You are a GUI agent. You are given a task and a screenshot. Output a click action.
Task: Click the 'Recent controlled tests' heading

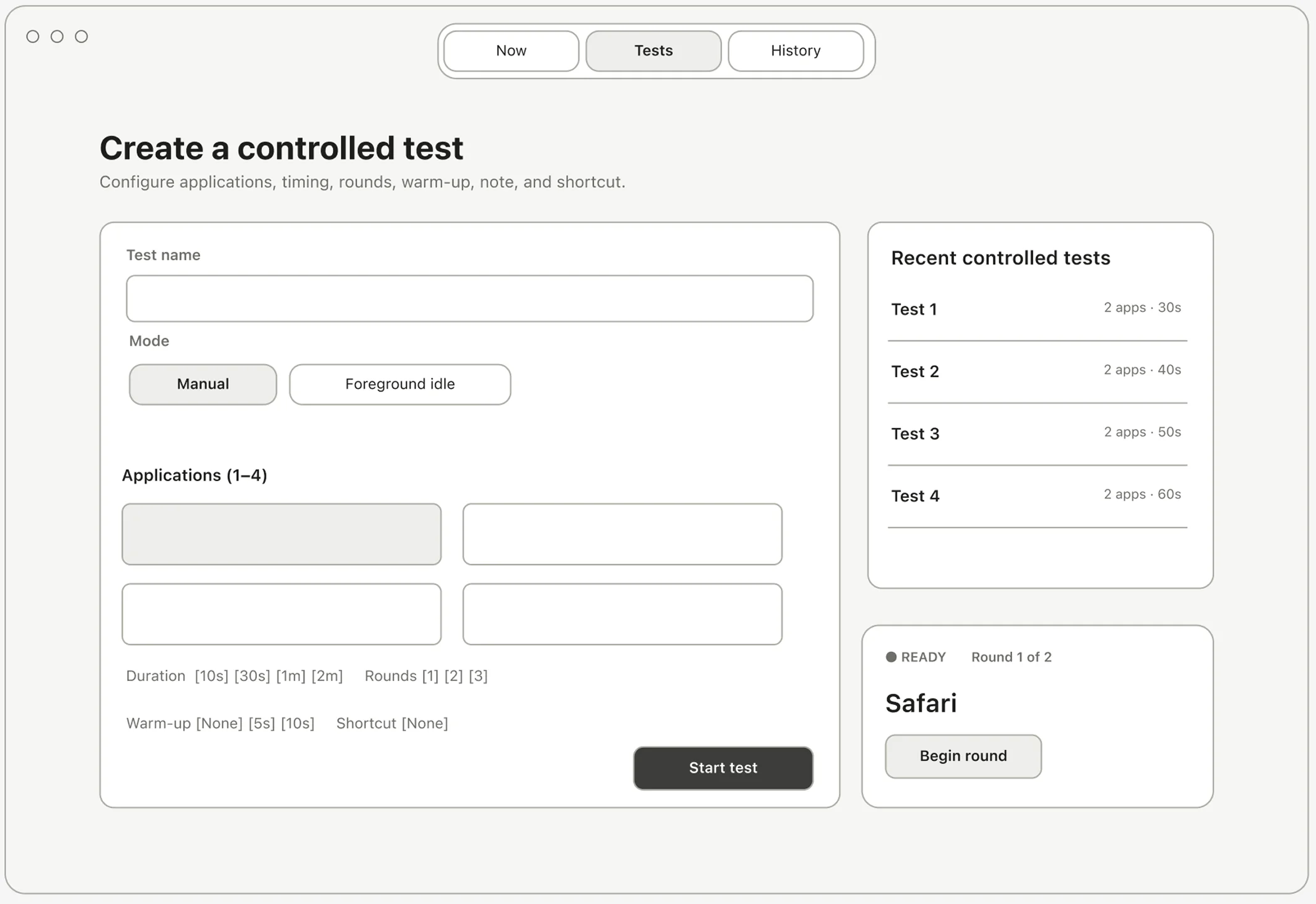click(x=1000, y=258)
